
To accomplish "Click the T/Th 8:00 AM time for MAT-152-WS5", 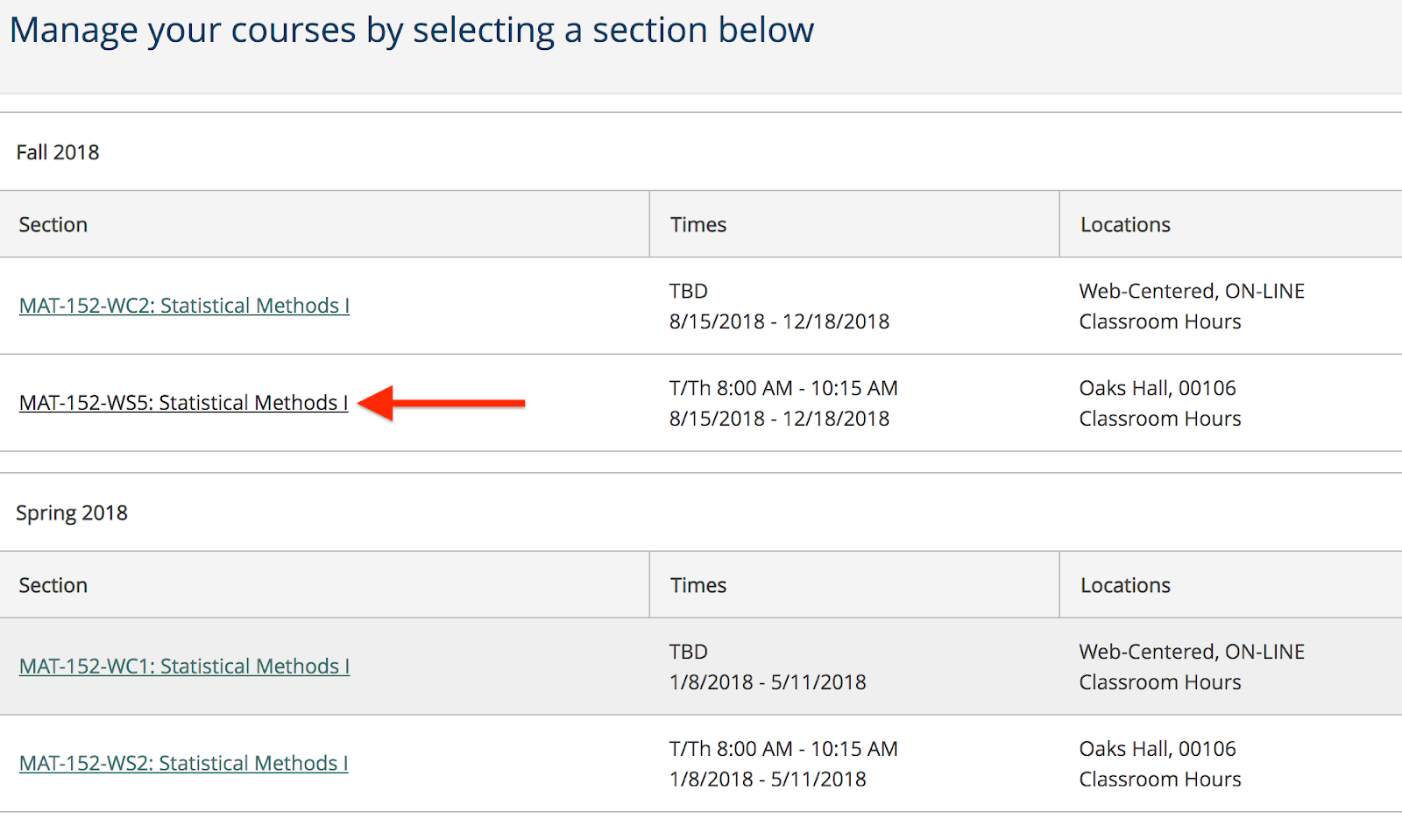I will [x=783, y=388].
